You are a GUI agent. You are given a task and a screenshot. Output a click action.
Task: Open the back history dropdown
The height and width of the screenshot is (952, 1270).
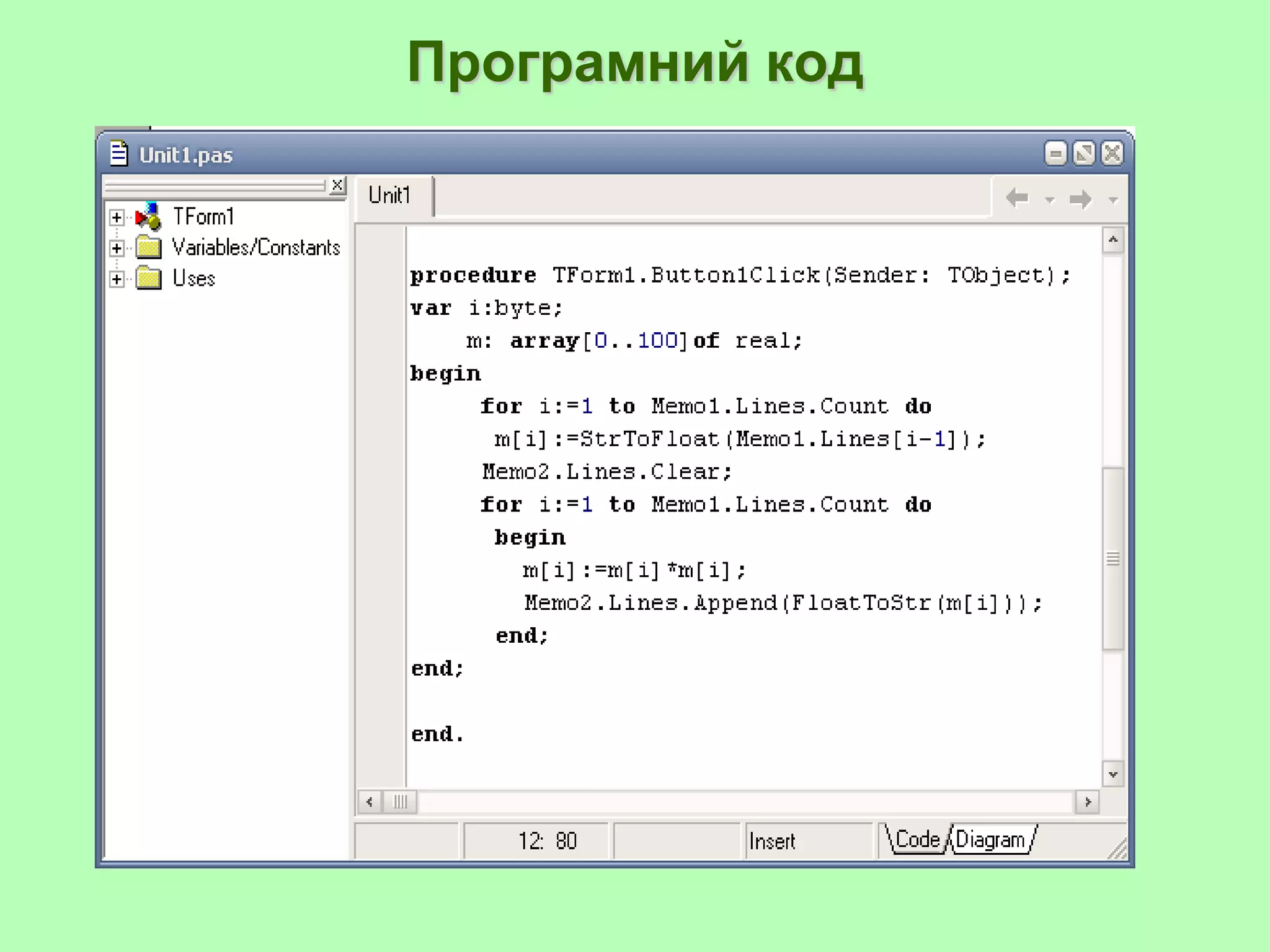1049,200
